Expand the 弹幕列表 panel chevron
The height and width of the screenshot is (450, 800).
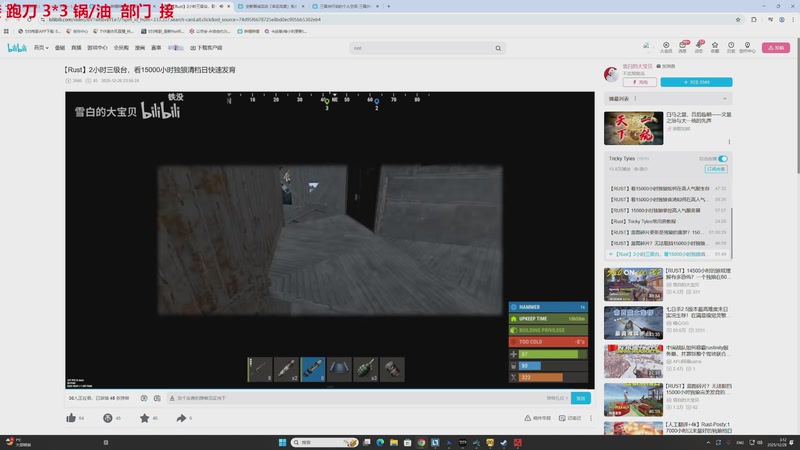click(724, 98)
